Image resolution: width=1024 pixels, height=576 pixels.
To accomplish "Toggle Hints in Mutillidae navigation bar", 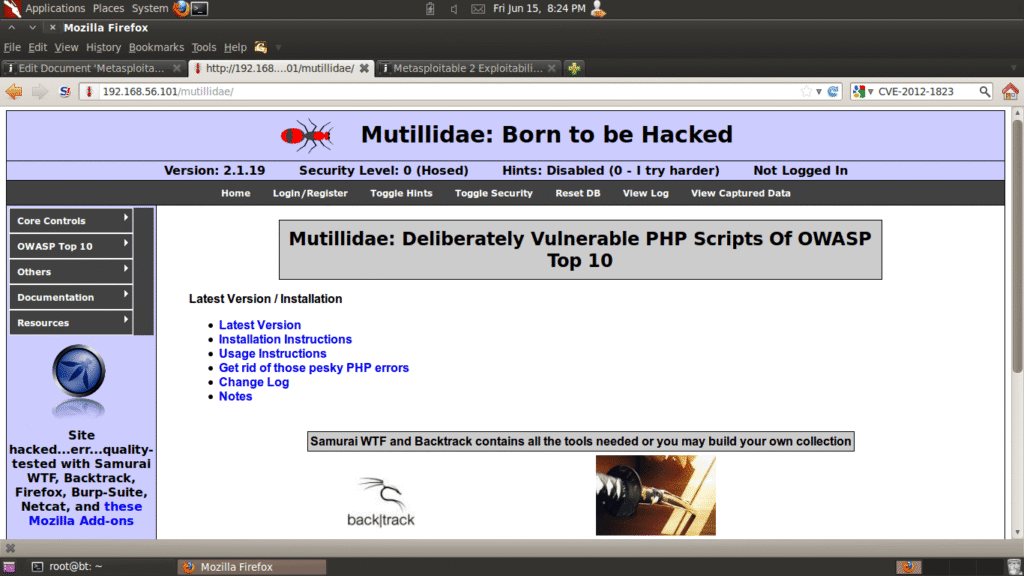I will point(401,193).
